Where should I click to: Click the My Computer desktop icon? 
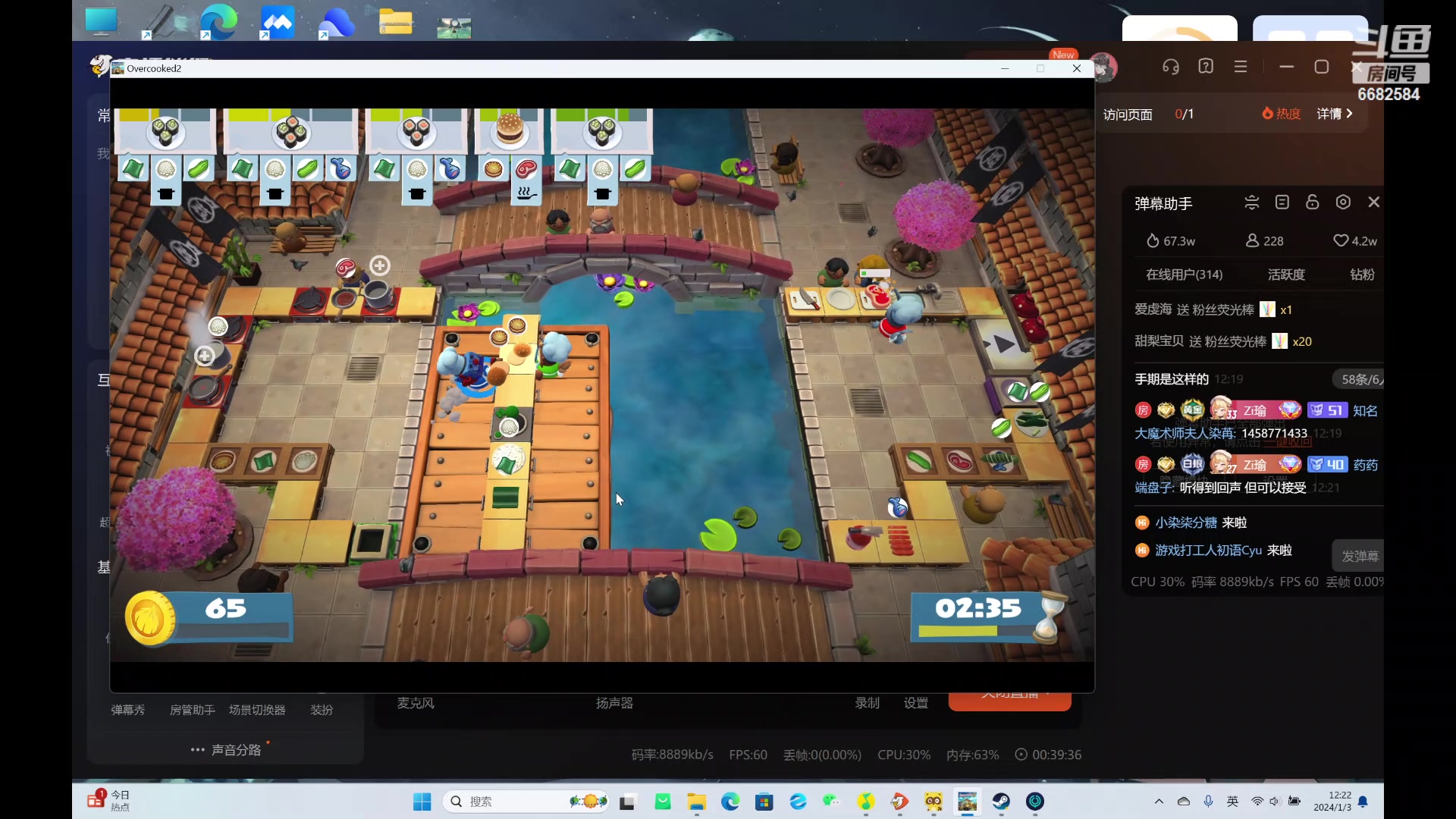pos(101,21)
